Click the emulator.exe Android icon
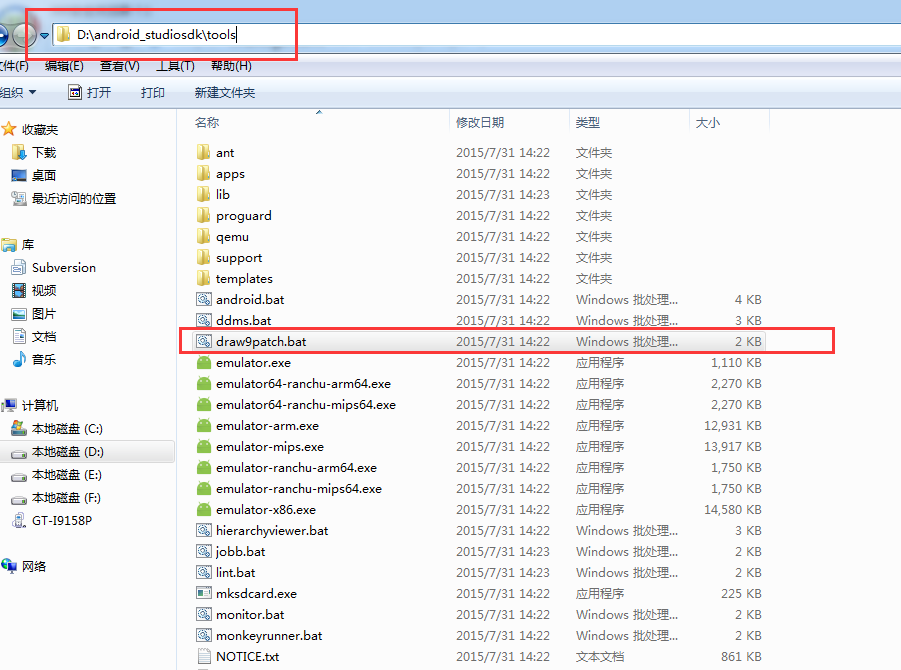901x670 pixels. pos(203,363)
